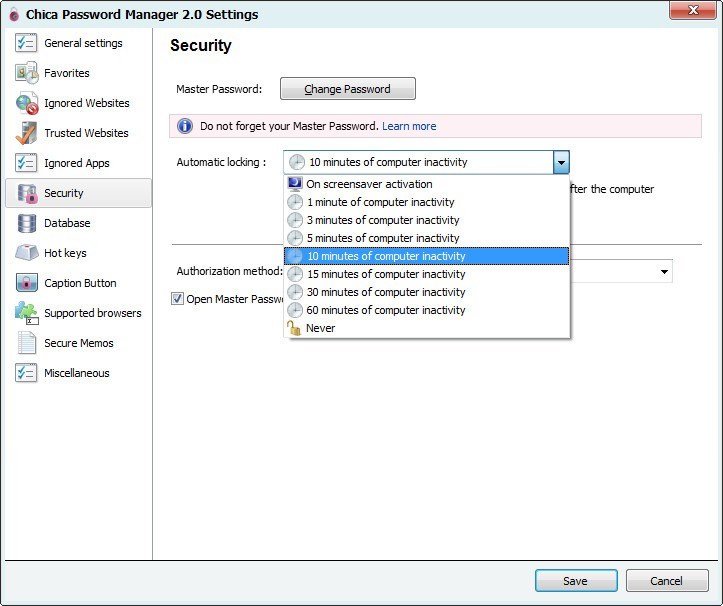Click the open padlock icon beside Never
The image size is (723, 606).
[294, 328]
